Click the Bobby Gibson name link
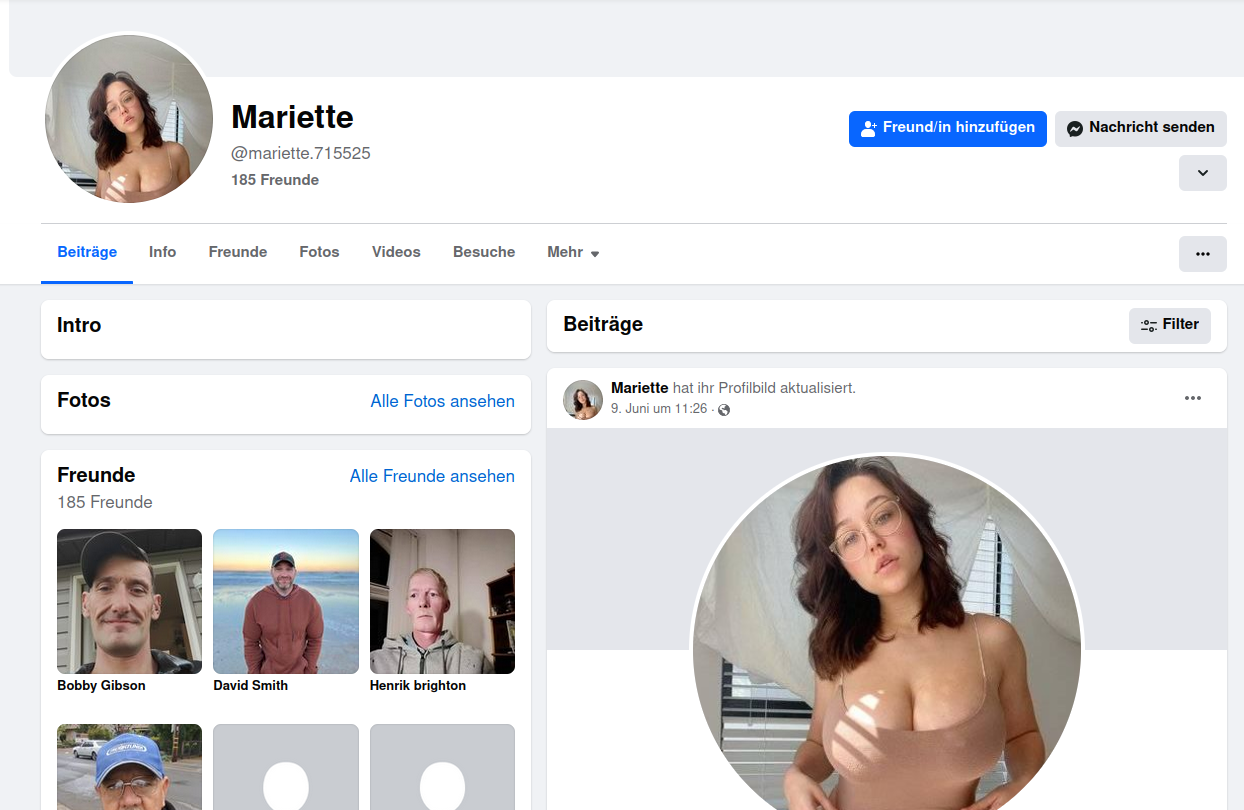This screenshot has height=810, width=1244. pos(101,686)
